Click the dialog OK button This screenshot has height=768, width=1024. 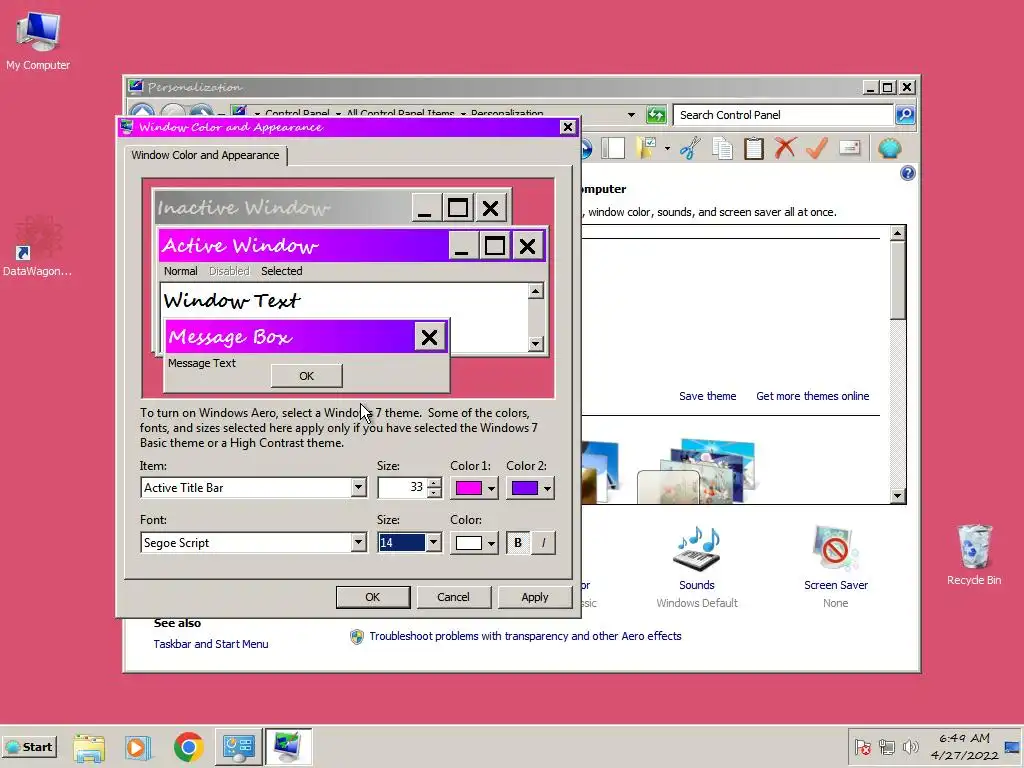coord(373,597)
